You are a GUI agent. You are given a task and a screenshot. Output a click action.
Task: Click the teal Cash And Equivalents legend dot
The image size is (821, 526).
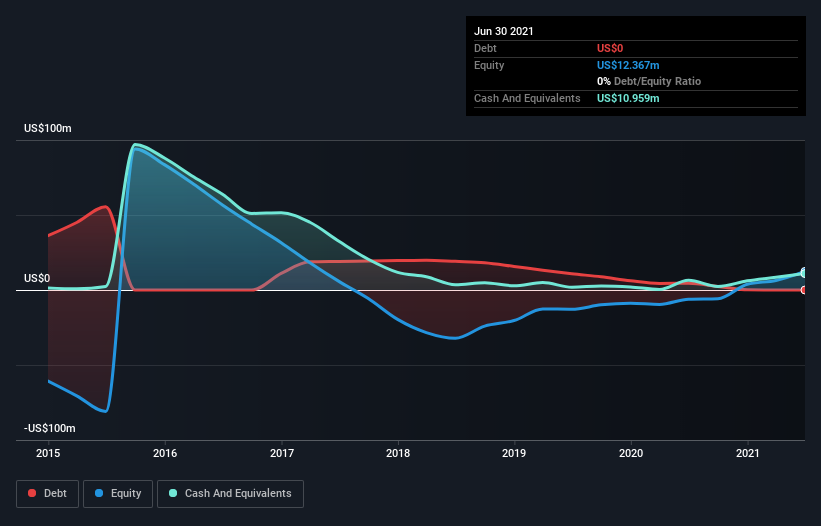click(x=172, y=493)
